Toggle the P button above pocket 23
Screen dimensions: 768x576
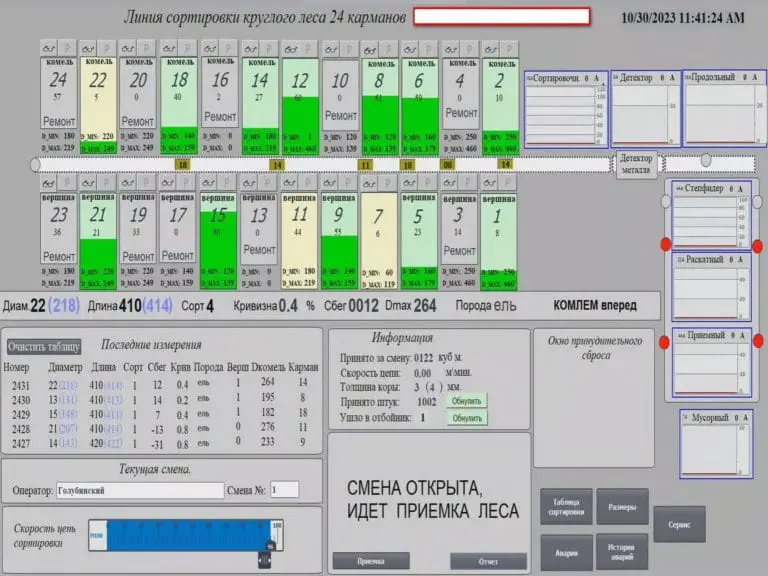(x=67, y=183)
